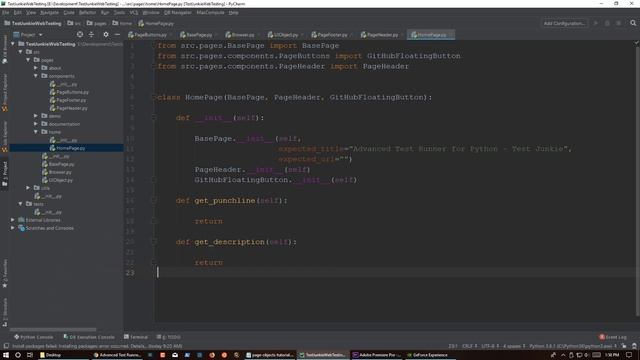Open the Help menu
640x360 pixels.
tap(233, 13)
